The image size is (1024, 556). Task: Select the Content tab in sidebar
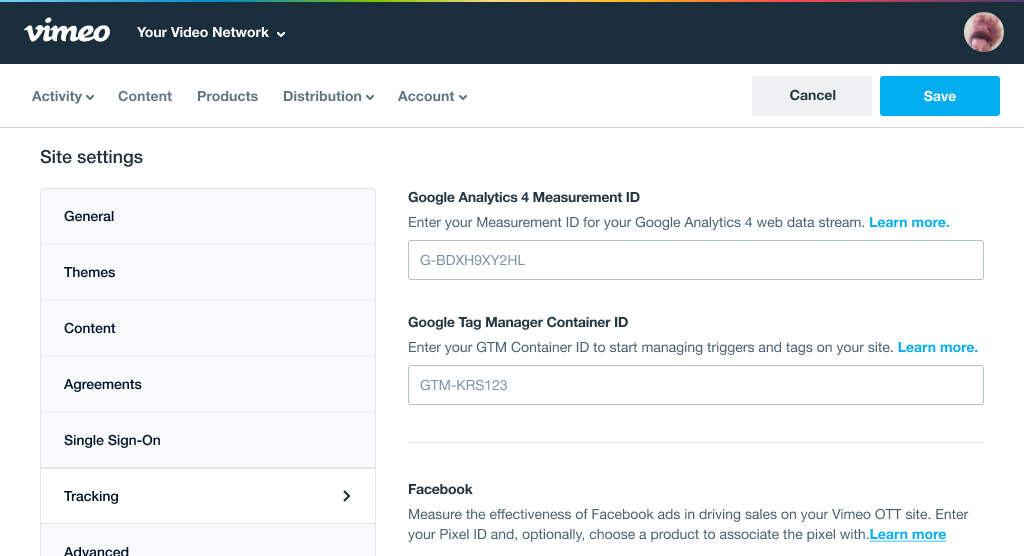pyautogui.click(x=208, y=328)
